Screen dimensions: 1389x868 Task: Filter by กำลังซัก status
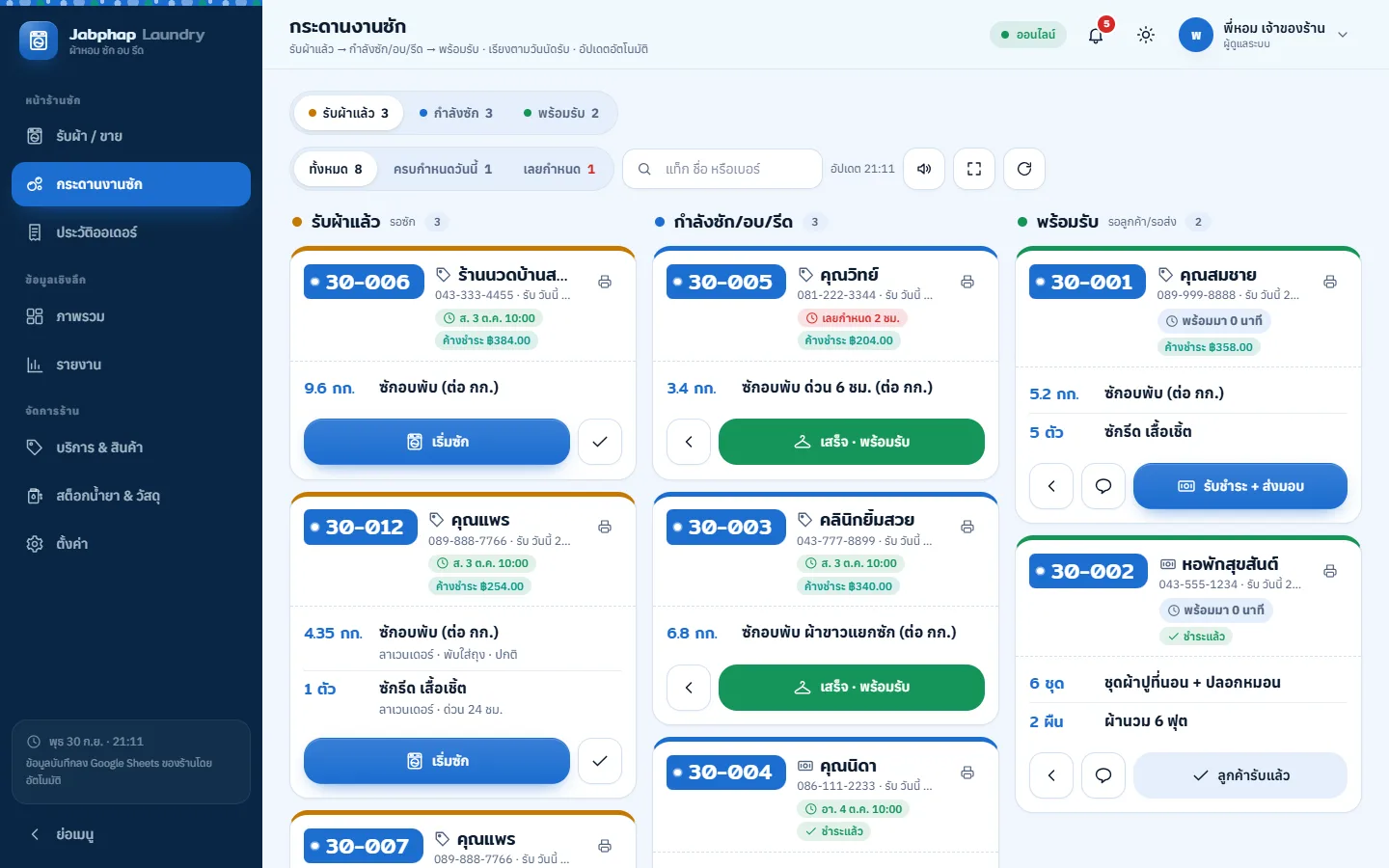(x=456, y=113)
